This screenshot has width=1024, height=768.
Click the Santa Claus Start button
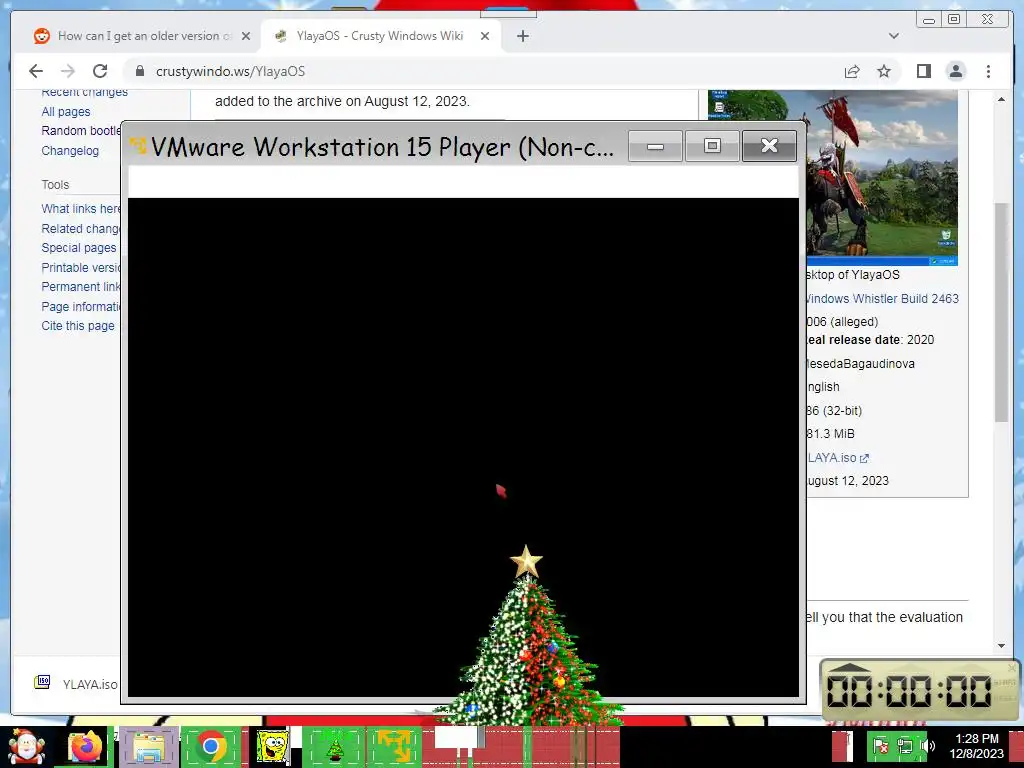pos(25,746)
